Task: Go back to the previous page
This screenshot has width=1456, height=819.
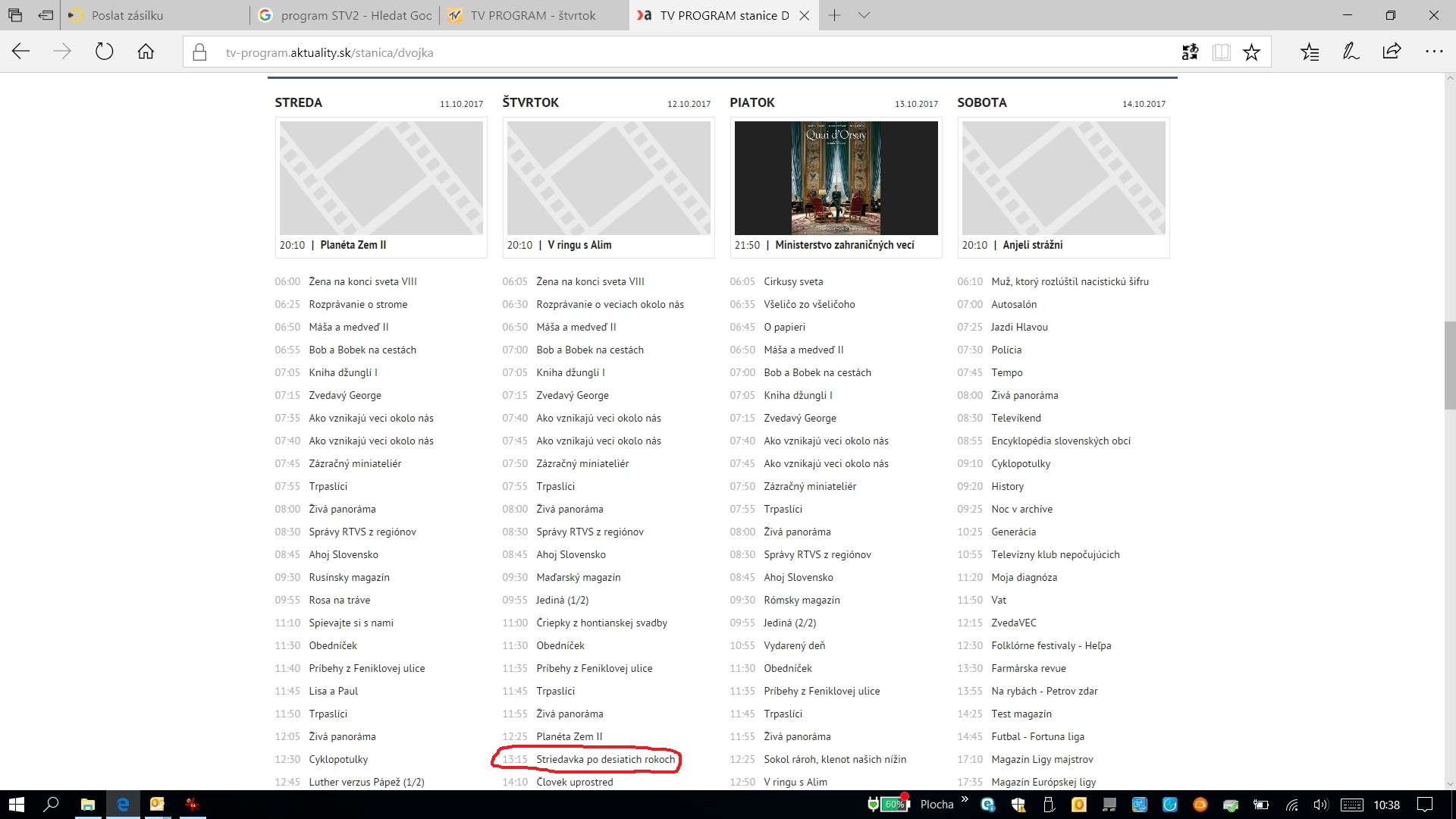Action: 21,52
